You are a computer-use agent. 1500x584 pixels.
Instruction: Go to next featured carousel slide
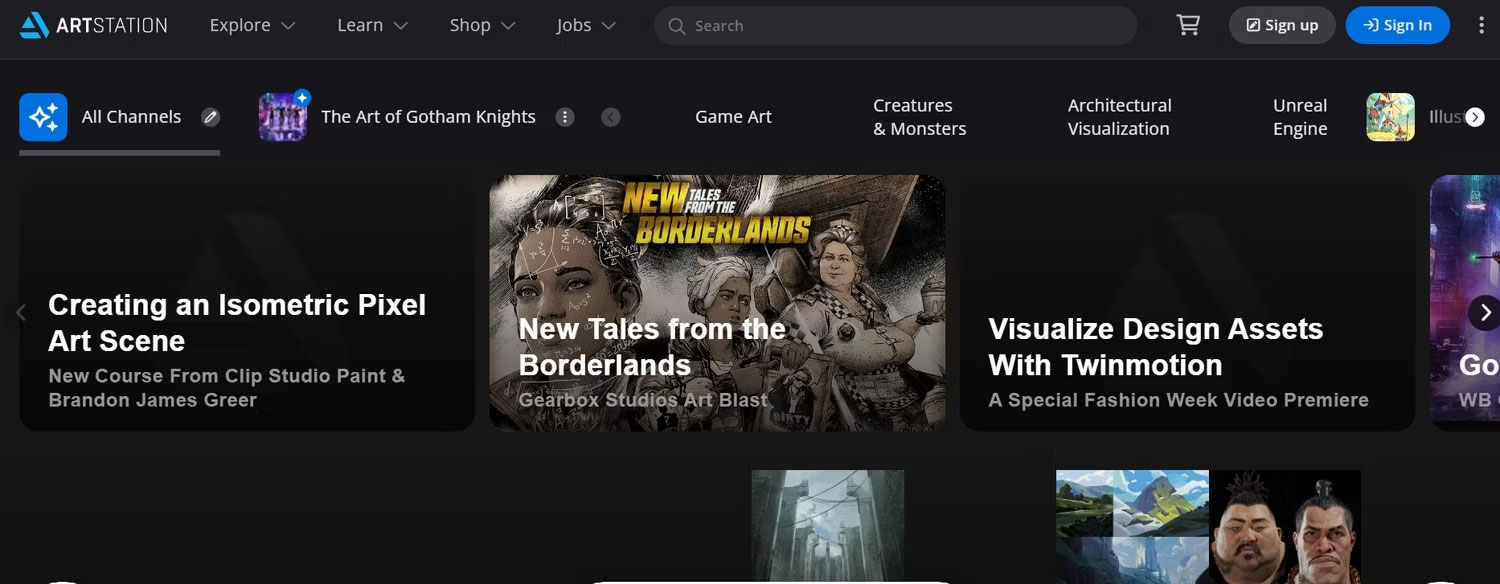click(1485, 313)
